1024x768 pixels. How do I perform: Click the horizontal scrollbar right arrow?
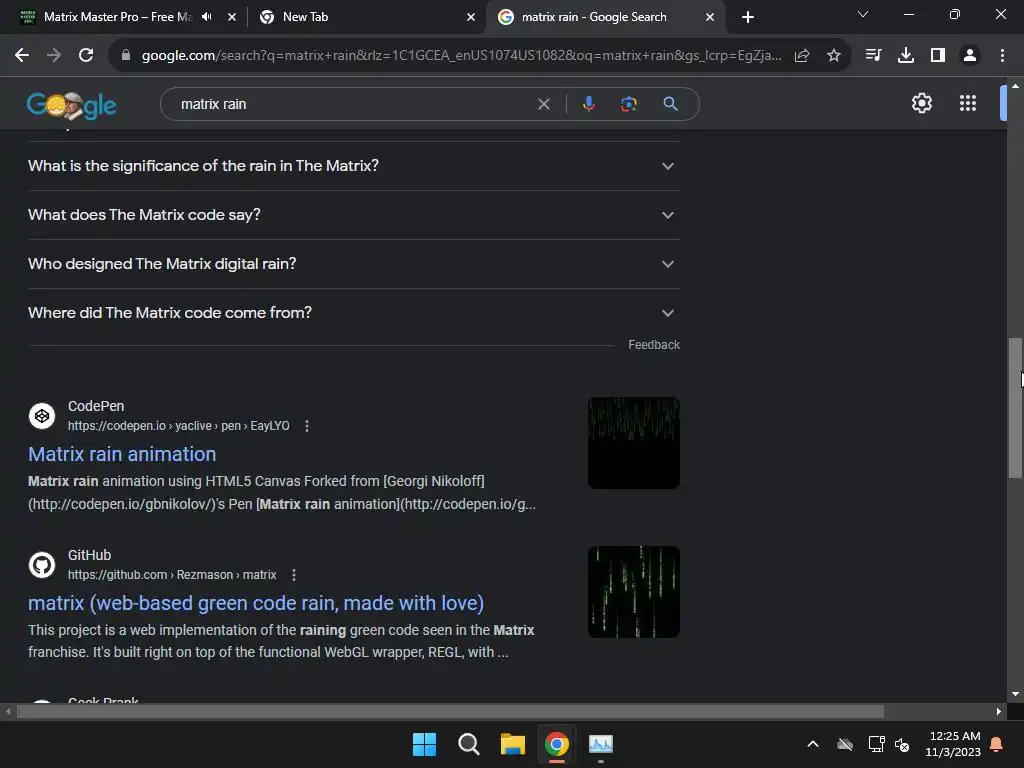pyautogui.click(x=999, y=711)
